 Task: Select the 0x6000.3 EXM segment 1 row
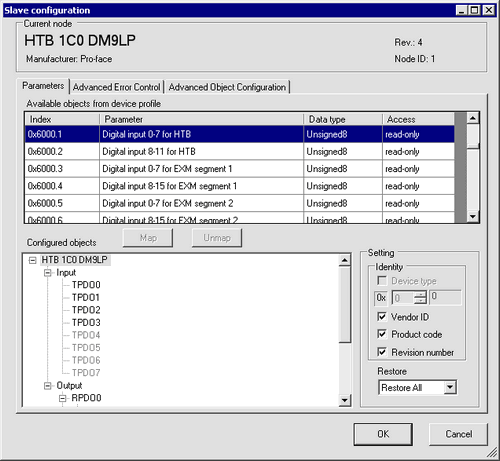[239, 169]
